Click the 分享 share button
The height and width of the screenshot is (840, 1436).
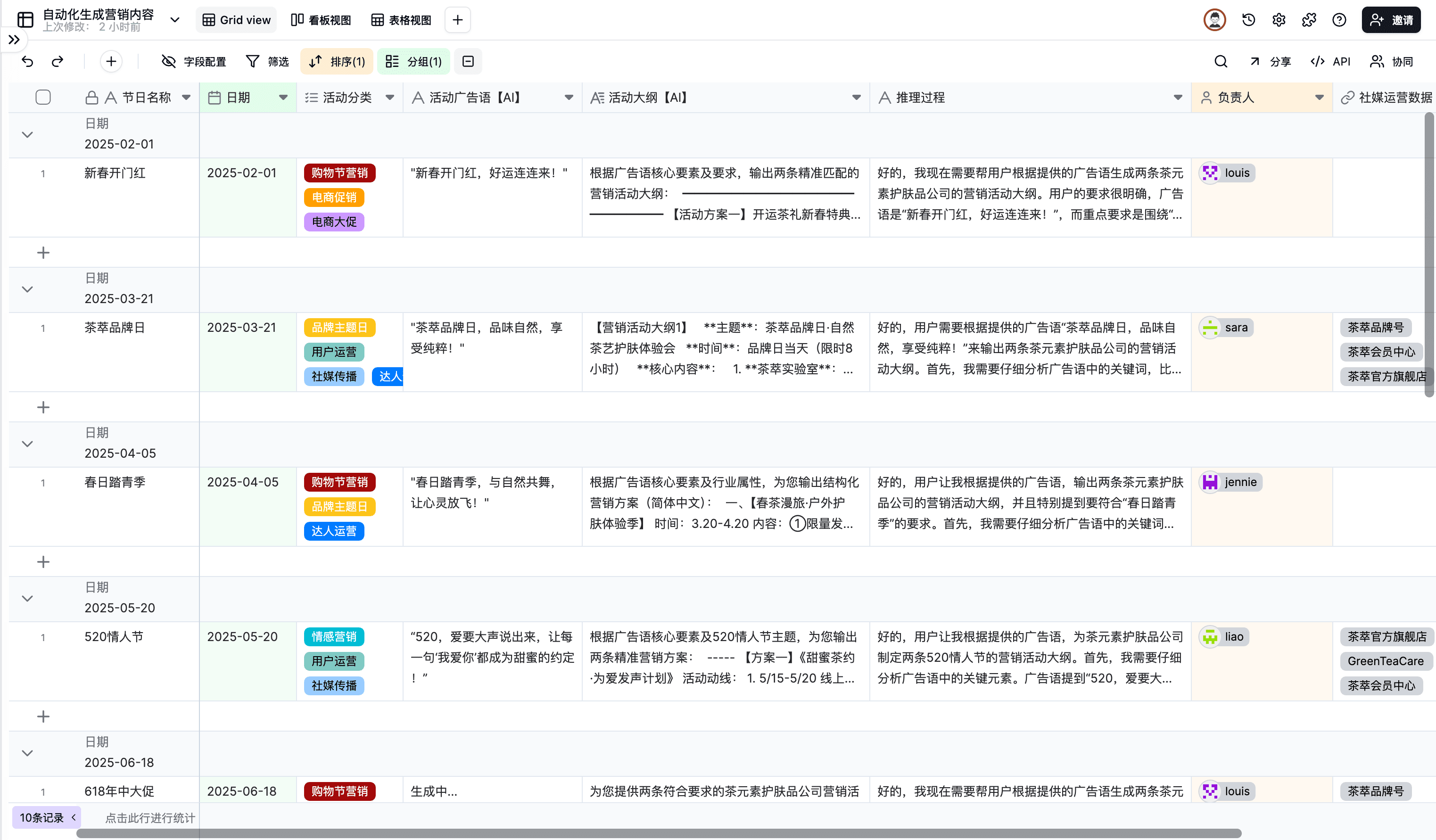tap(1270, 61)
